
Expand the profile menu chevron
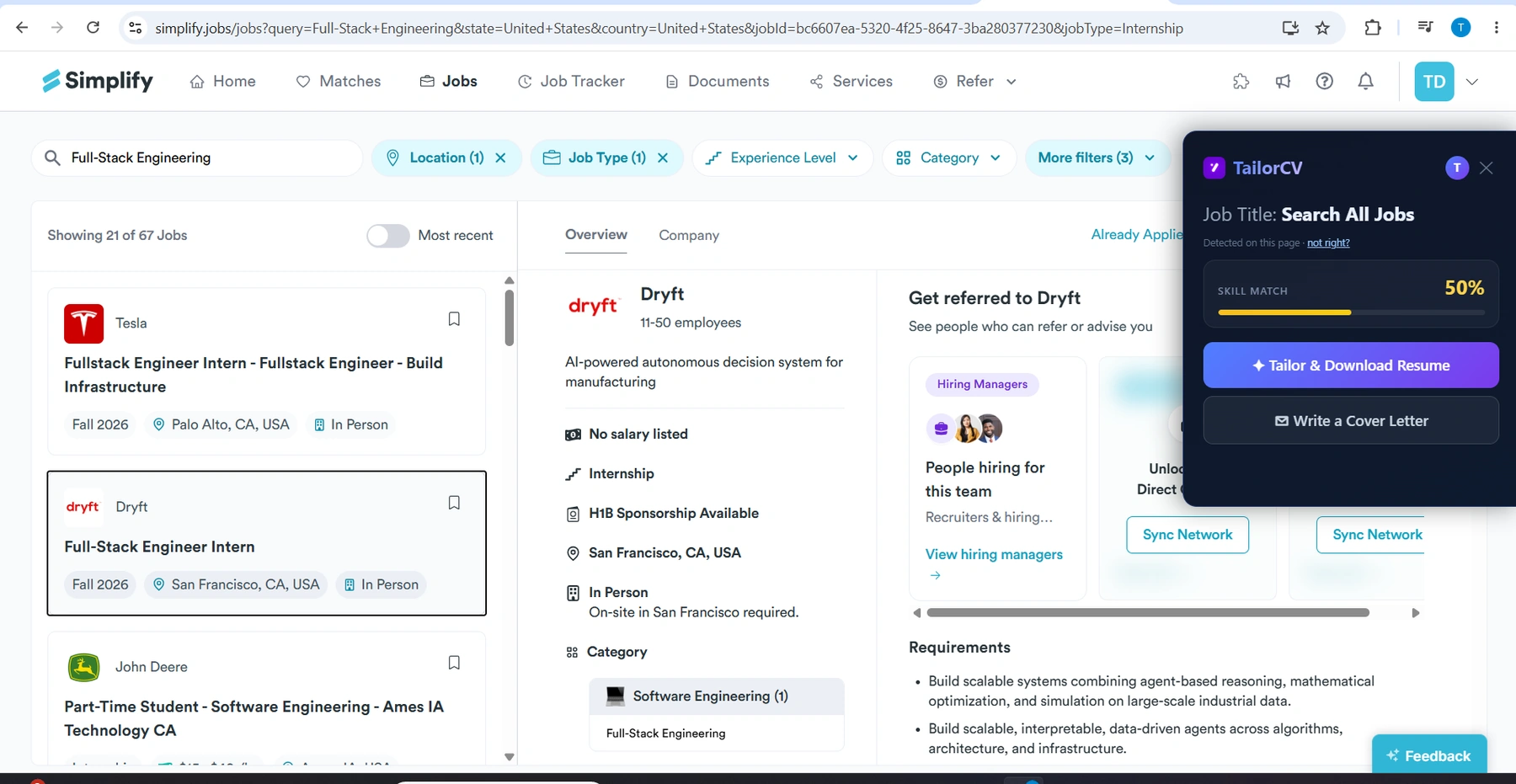pyautogui.click(x=1472, y=82)
